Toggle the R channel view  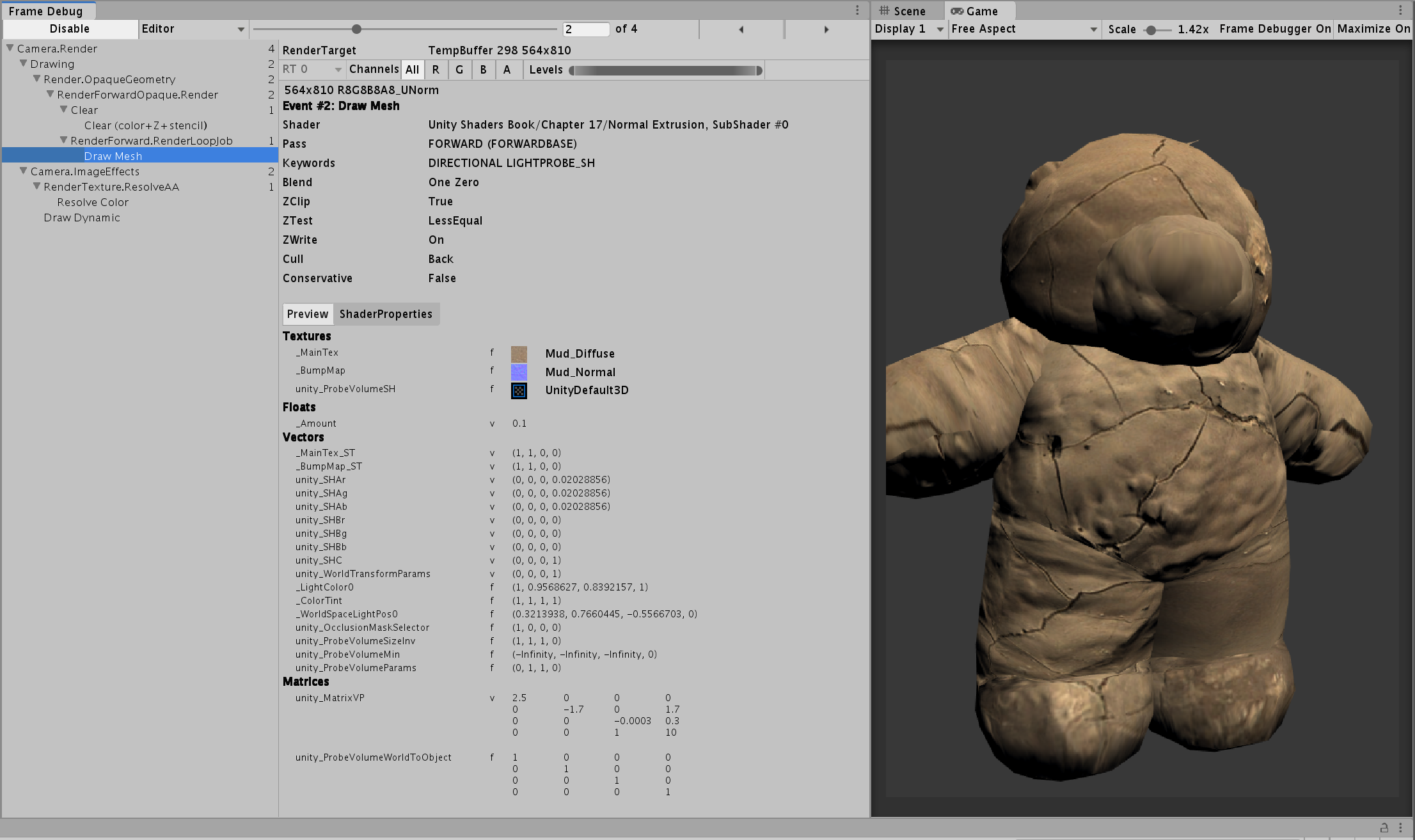tap(436, 70)
